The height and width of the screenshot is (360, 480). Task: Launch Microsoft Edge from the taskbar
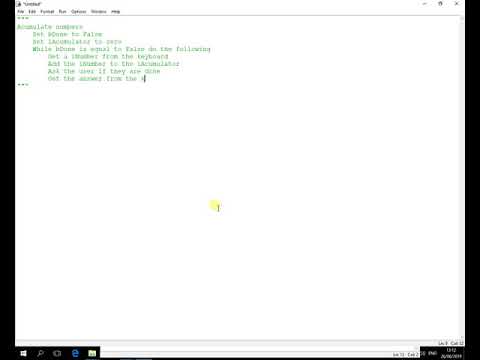75,353
